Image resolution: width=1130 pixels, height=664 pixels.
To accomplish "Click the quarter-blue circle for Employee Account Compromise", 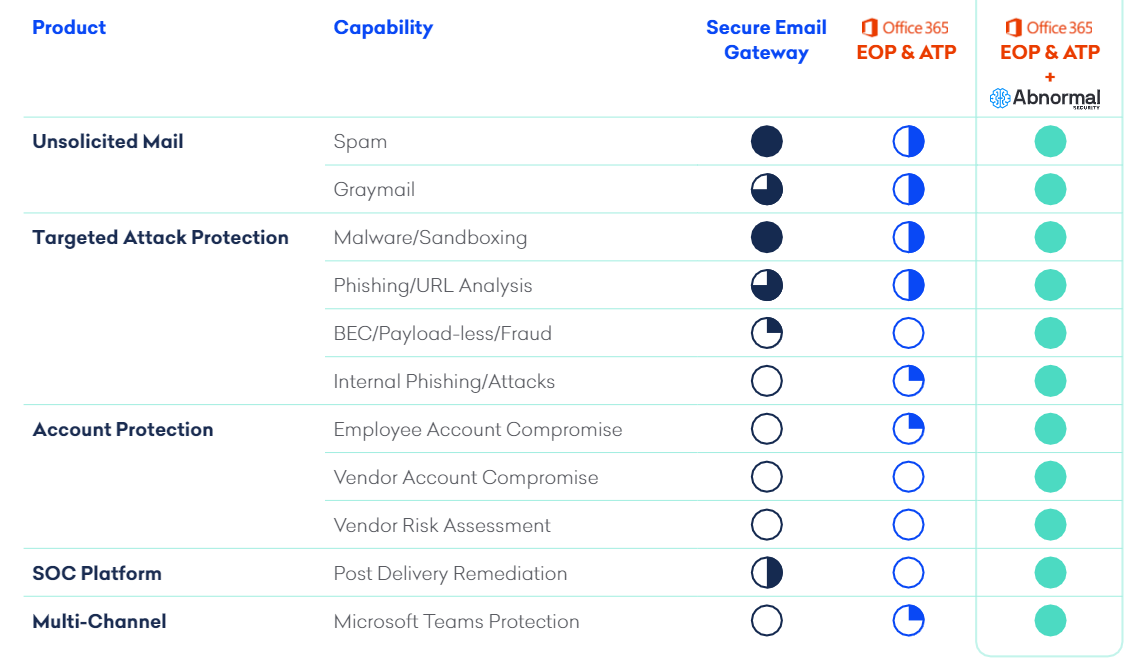I will point(908,430).
